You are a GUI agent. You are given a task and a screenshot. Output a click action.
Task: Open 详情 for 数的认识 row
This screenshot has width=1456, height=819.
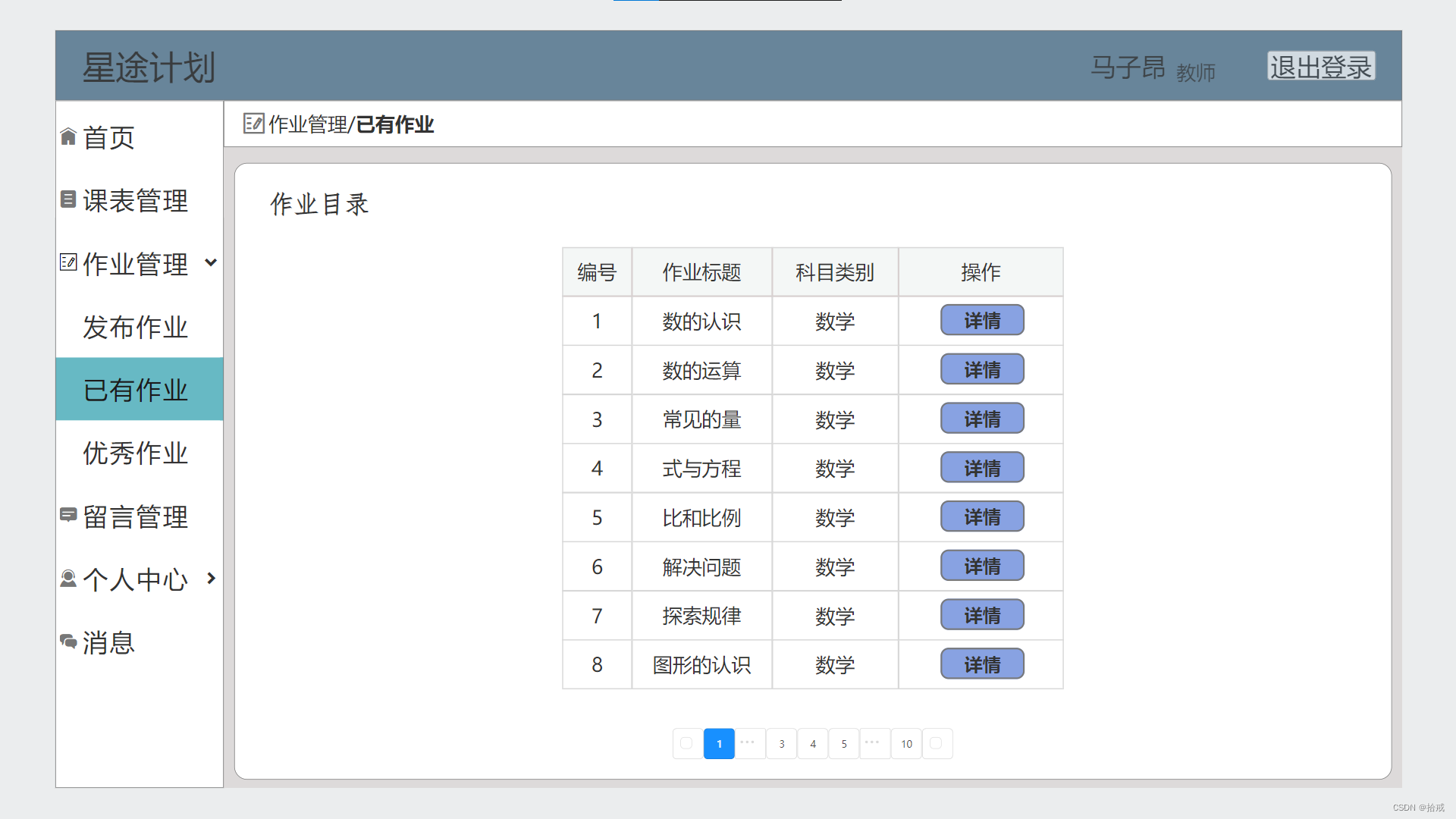coord(982,321)
